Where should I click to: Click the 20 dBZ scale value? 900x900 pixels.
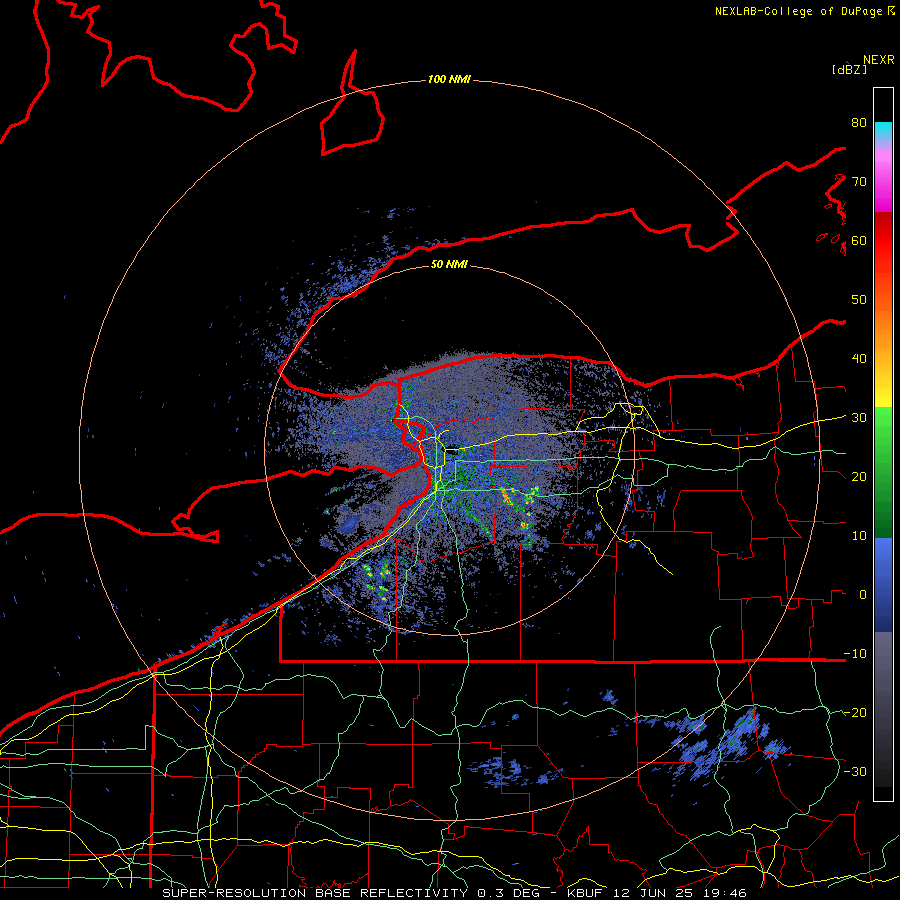pos(859,476)
